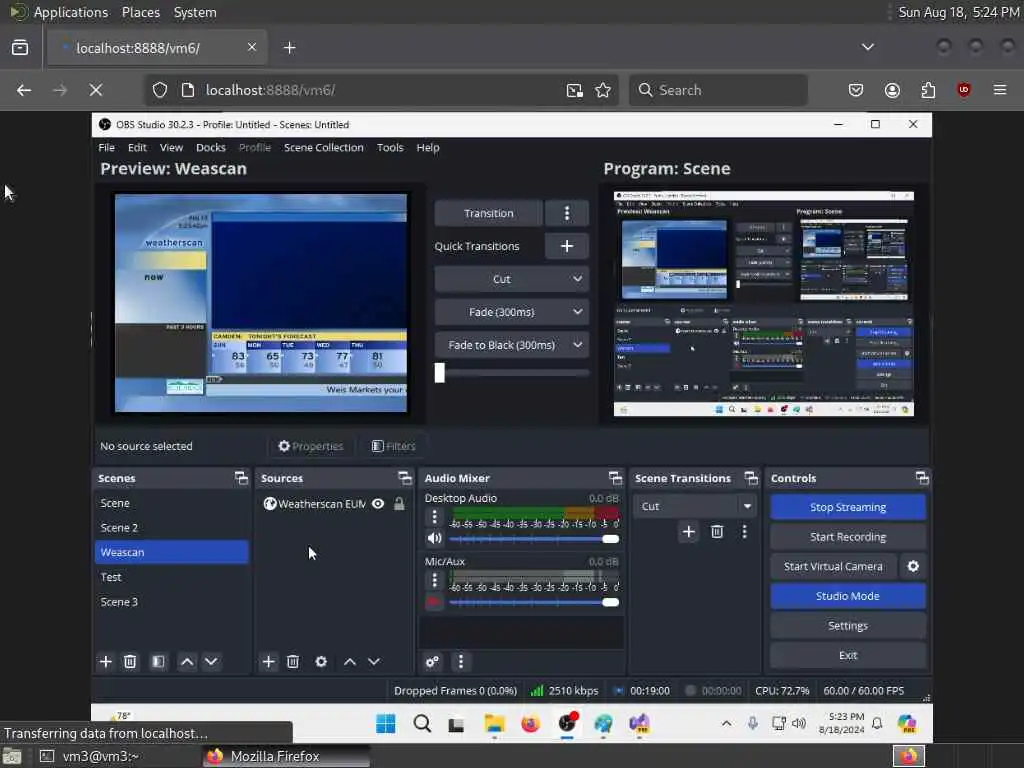Adjust Desktop Audio volume slider

pos(534,539)
